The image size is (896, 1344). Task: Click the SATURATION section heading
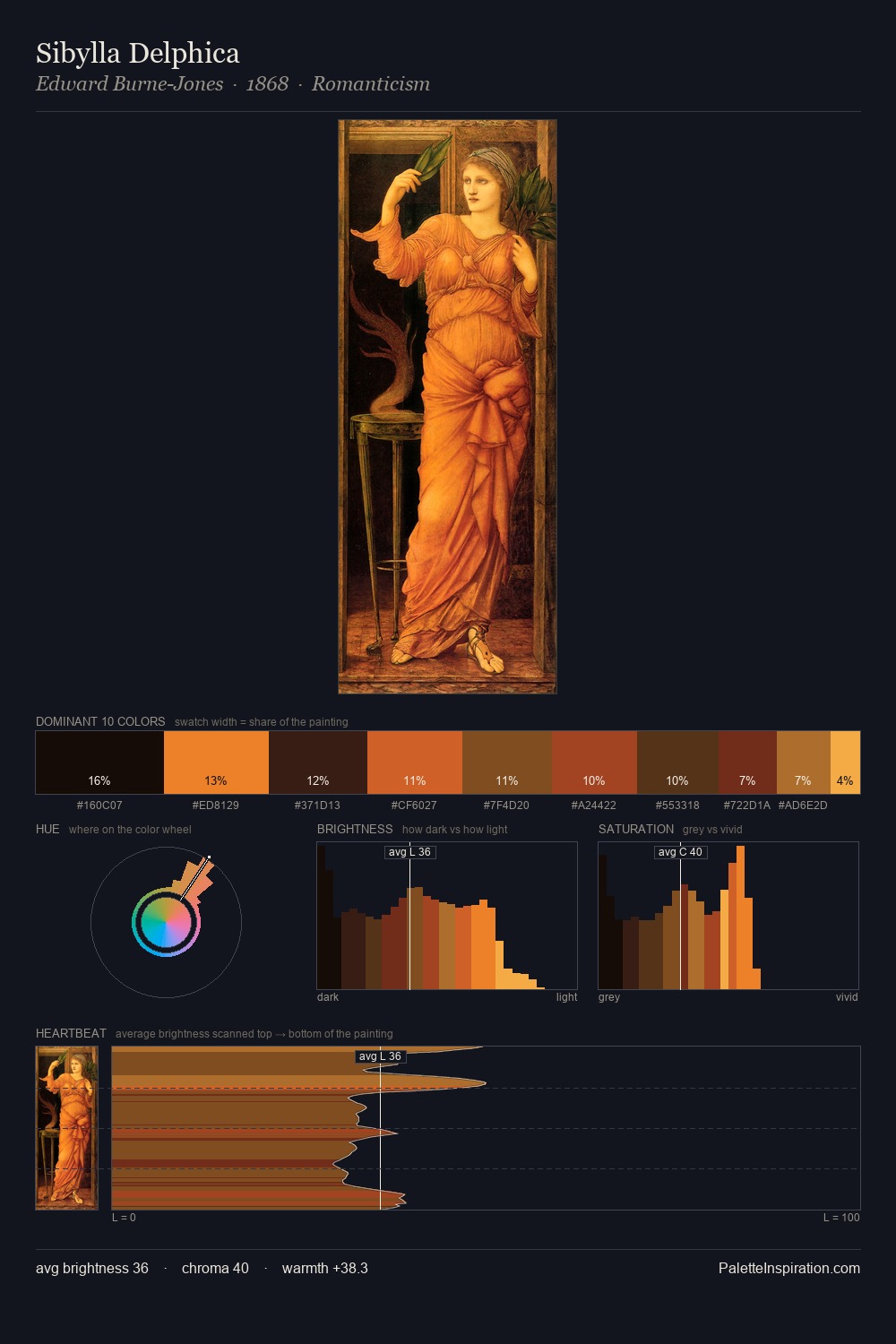click(x=636, y=829)
